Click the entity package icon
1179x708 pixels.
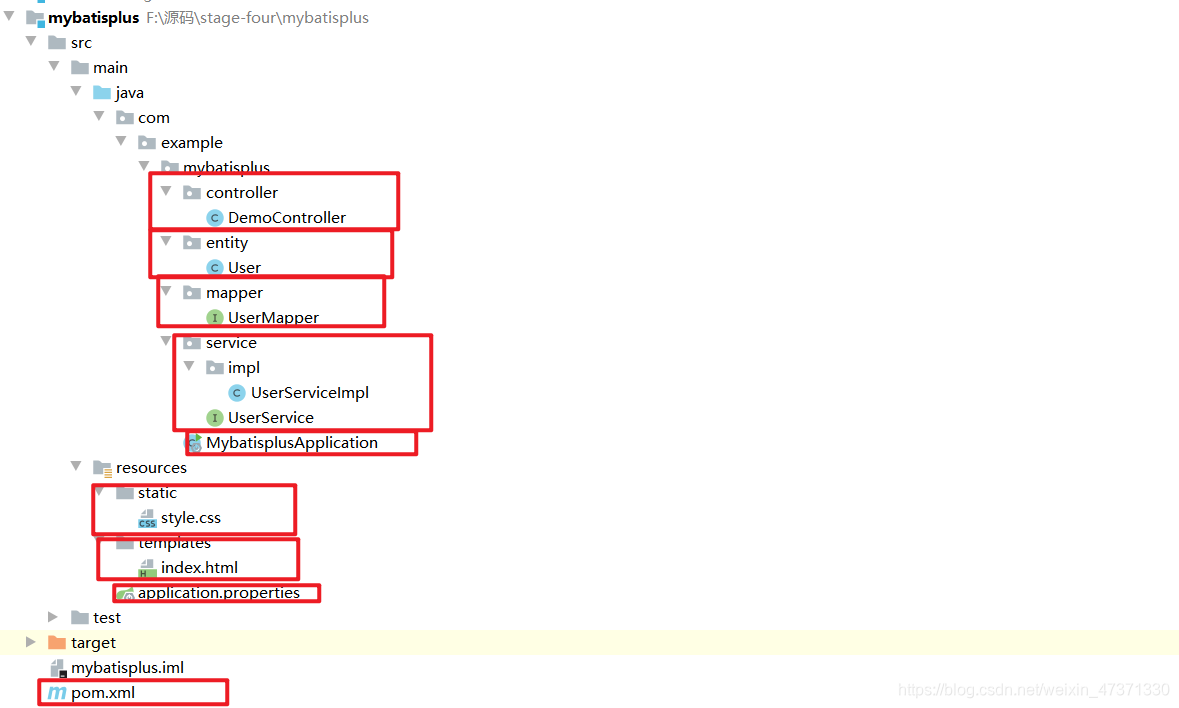tap(192, 242)
